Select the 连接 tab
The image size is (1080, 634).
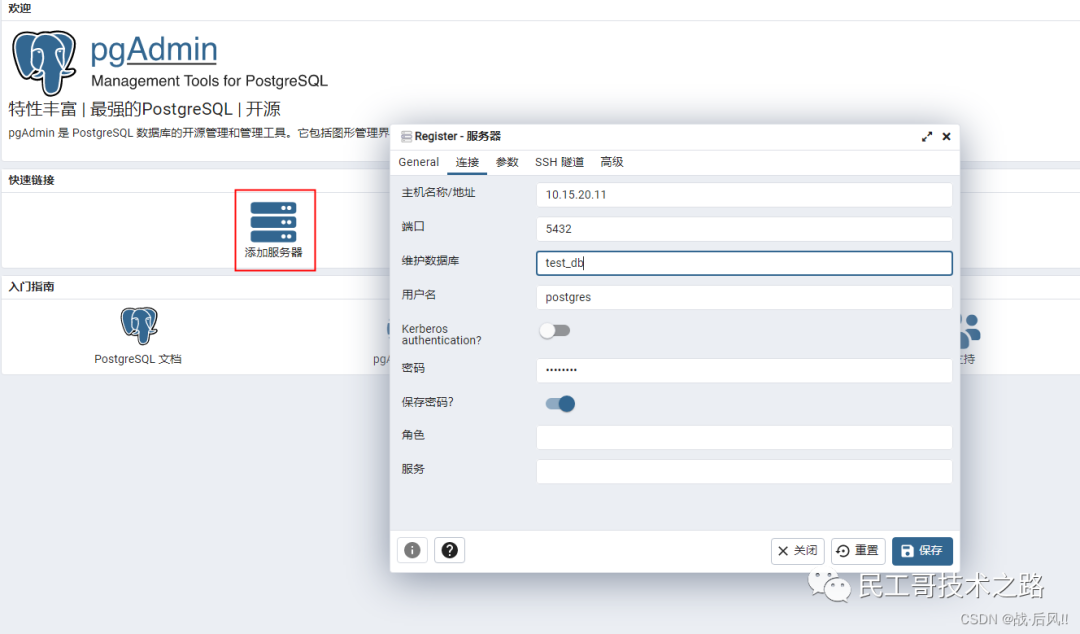pos(467,162)
